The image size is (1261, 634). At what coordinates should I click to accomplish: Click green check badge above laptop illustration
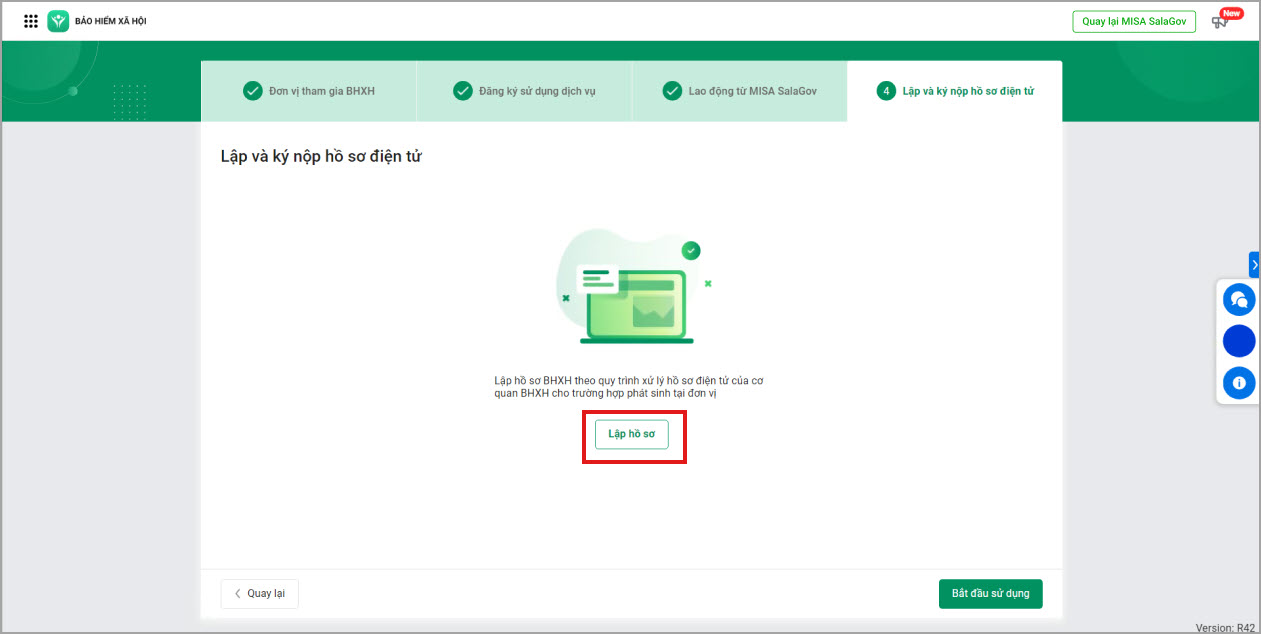coord(691,250)
